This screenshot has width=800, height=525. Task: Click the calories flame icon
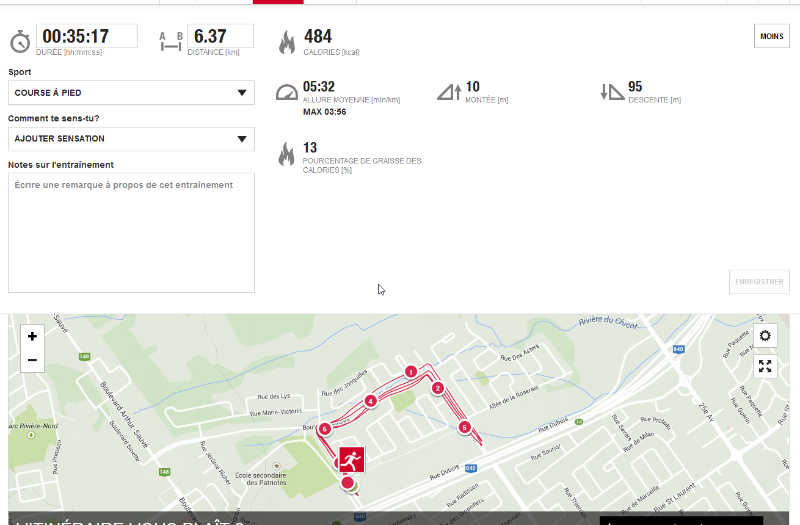tap(287, 42)
